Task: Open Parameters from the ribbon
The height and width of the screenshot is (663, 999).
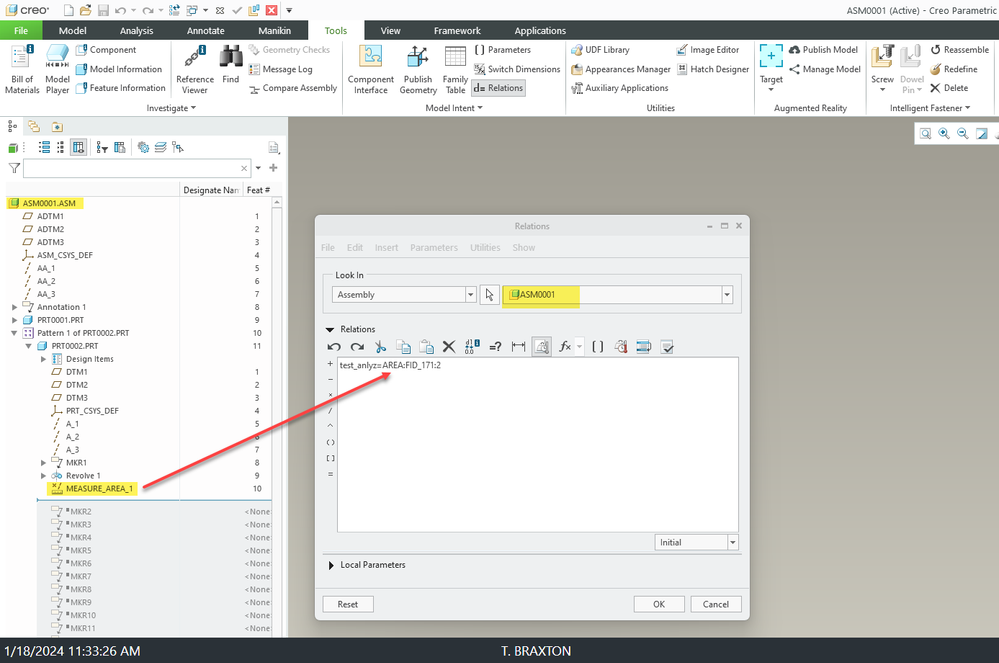Action: [x=503, y=50]
